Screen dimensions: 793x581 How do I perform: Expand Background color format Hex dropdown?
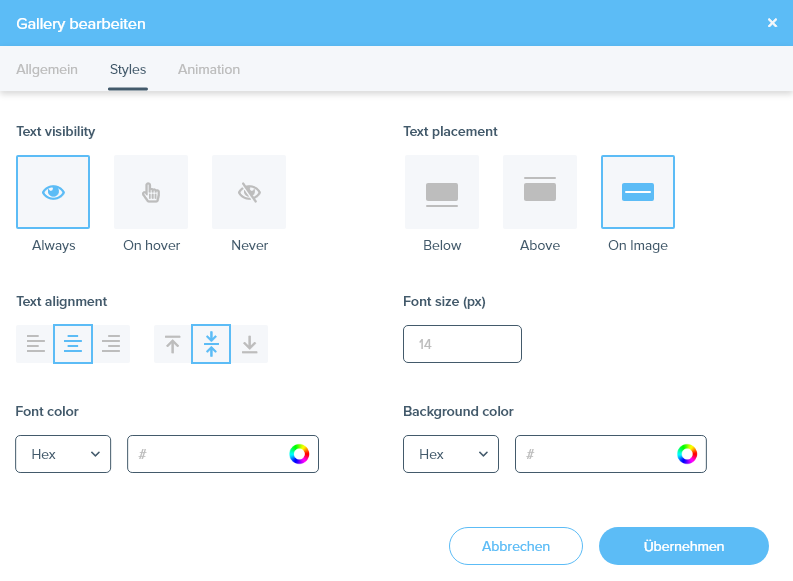450,454
